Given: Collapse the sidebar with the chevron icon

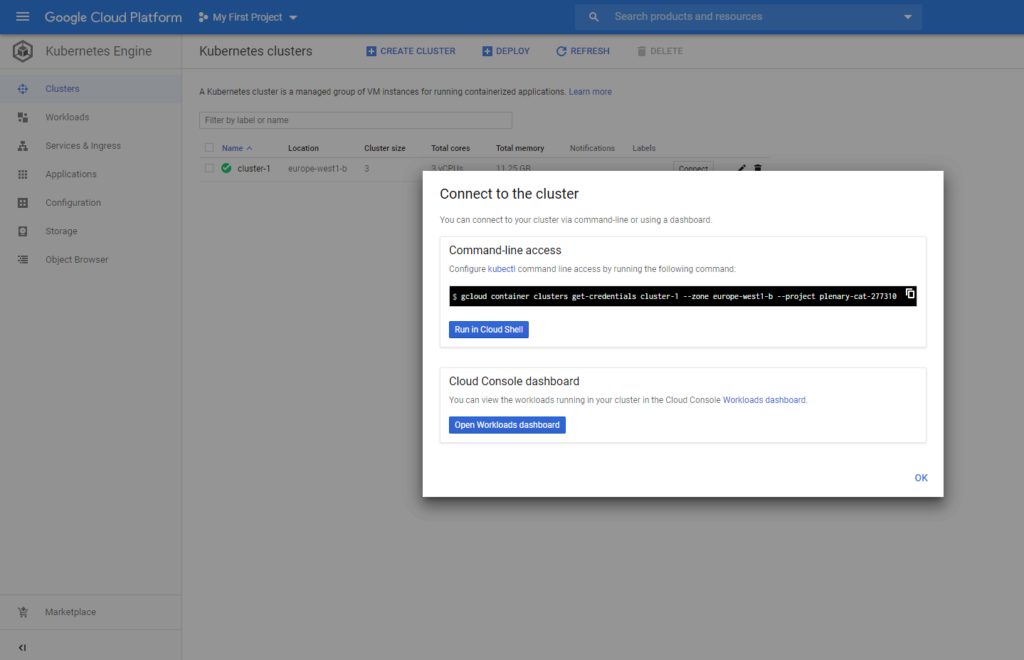Looking at the screenshot, I should click(x=22, y=648).
